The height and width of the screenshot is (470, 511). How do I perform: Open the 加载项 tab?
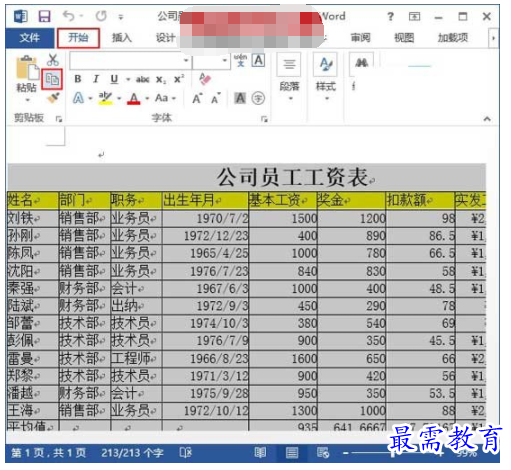pyautogui.click(x=453, y=38)
